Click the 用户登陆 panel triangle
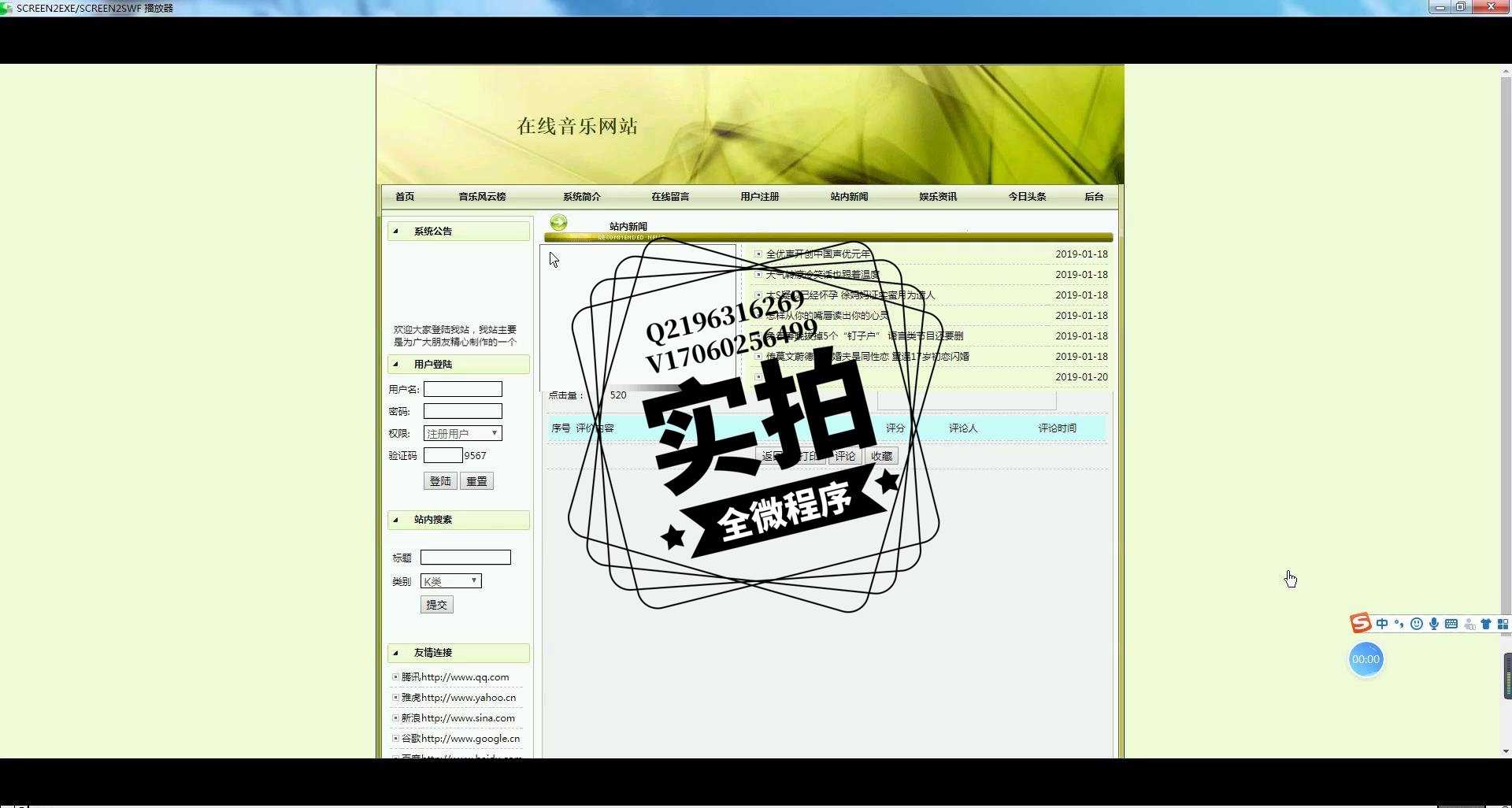This screenshot has height=808, width=1512. [396, 364]
